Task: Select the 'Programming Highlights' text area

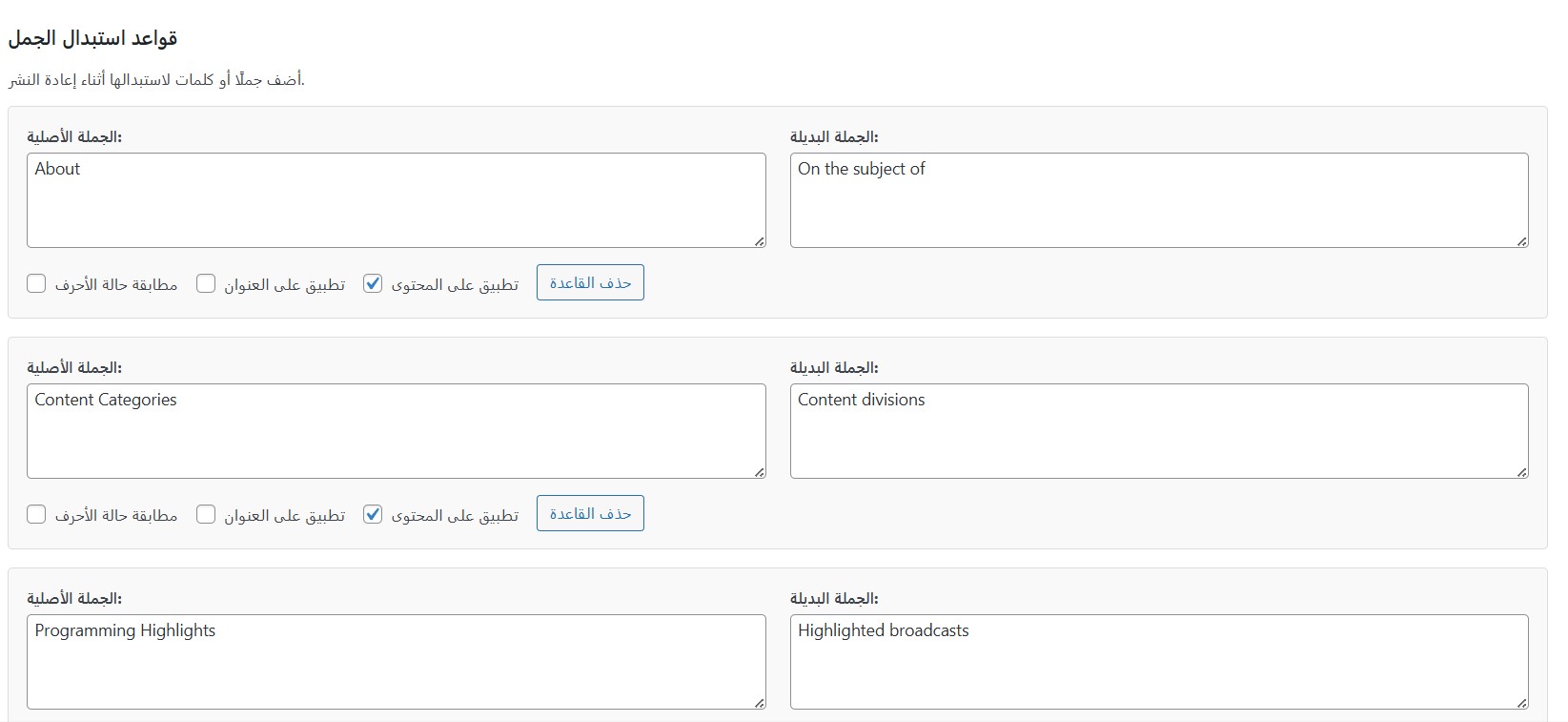Action: click(x=396, y=662)
